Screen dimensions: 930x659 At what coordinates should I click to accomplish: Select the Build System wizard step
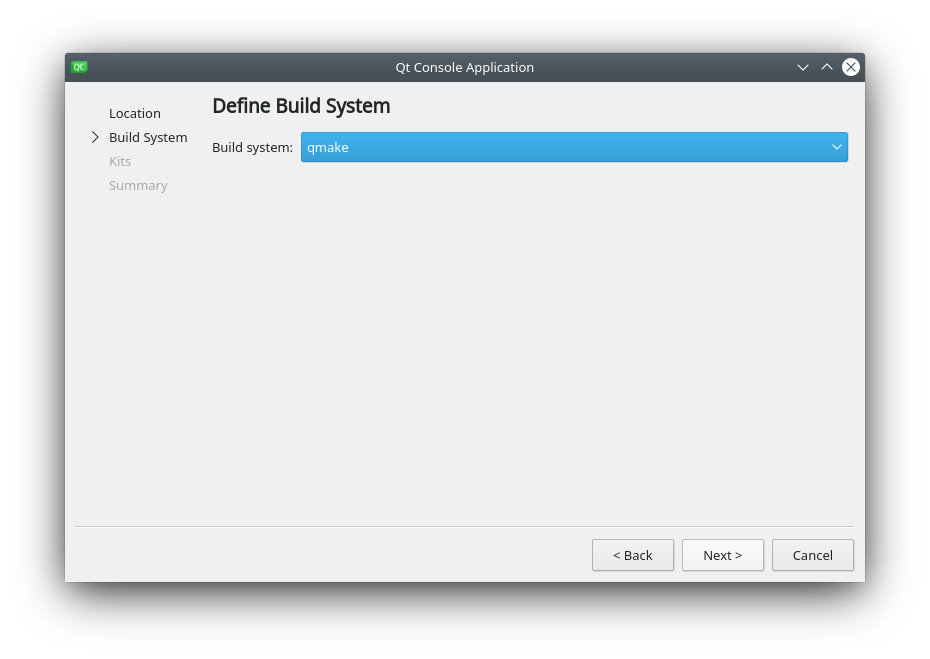[x=148, y=137]
